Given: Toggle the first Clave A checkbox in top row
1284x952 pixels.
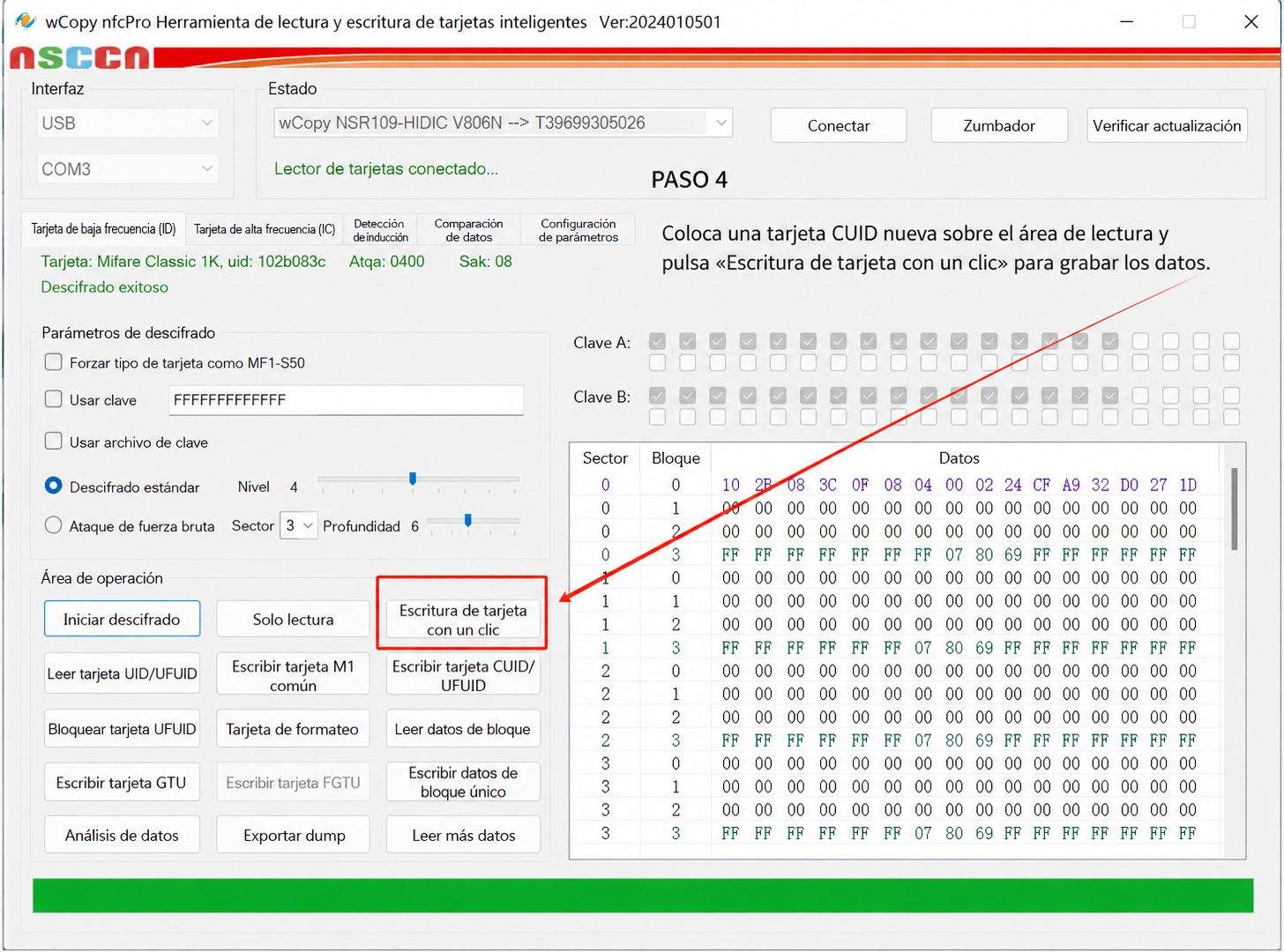Looking at the screenshot, I should tap(657, 341).
